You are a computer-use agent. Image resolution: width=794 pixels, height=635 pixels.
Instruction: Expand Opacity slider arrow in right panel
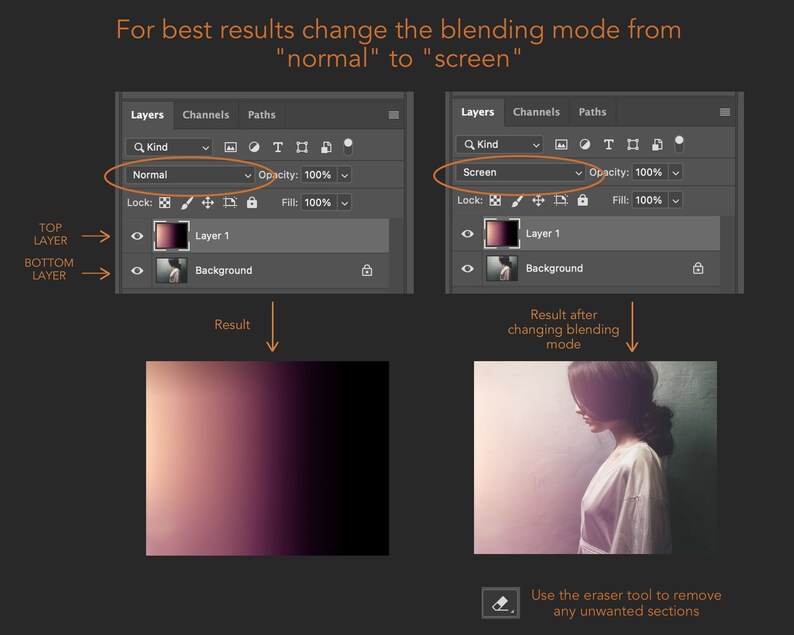tap(676, 173)
